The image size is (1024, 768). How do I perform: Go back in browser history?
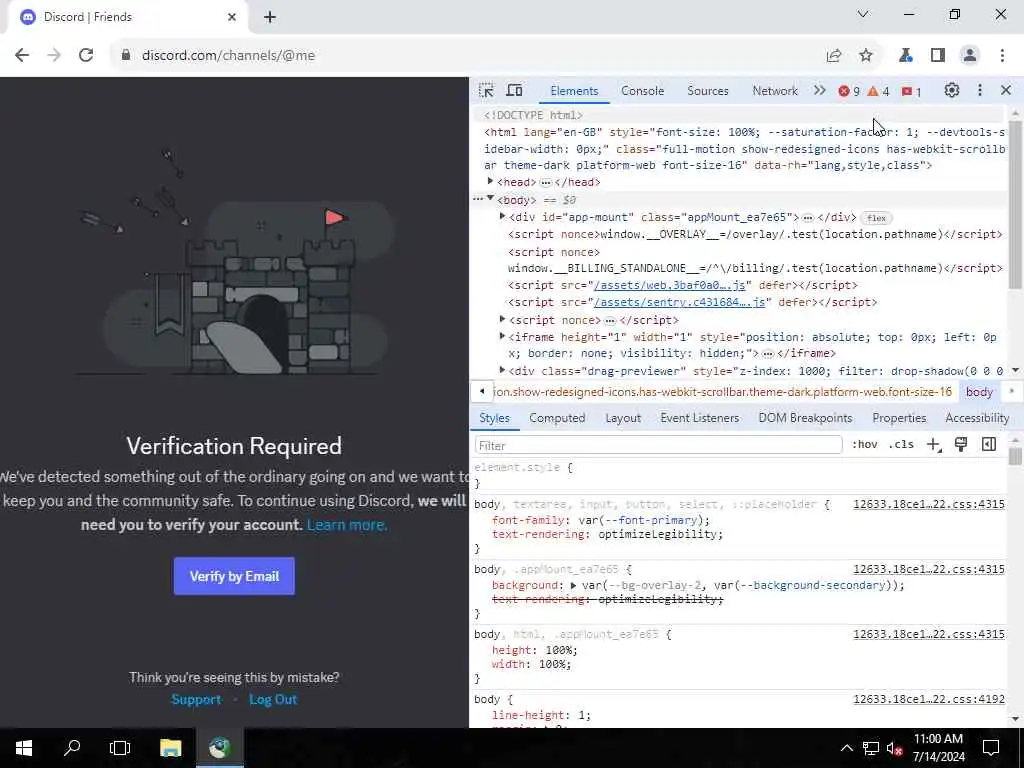22,56
